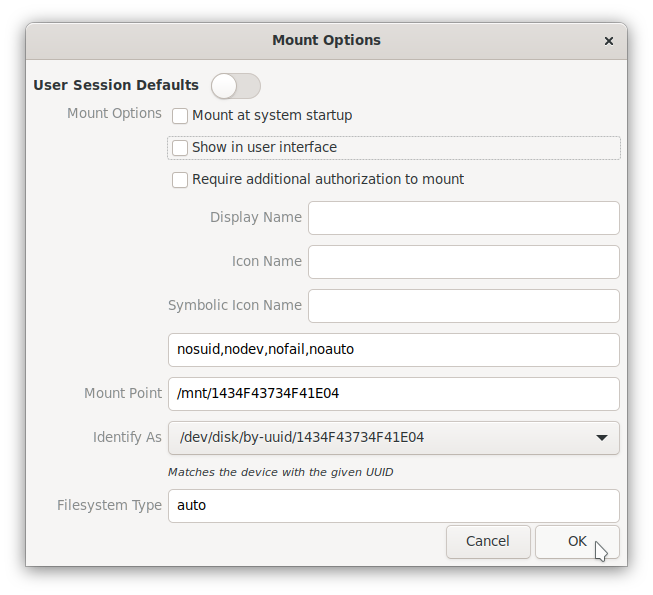Click the Show in user interface label
Image resolution: width=653 pixels, height=595 pixels.
[264, 147]
